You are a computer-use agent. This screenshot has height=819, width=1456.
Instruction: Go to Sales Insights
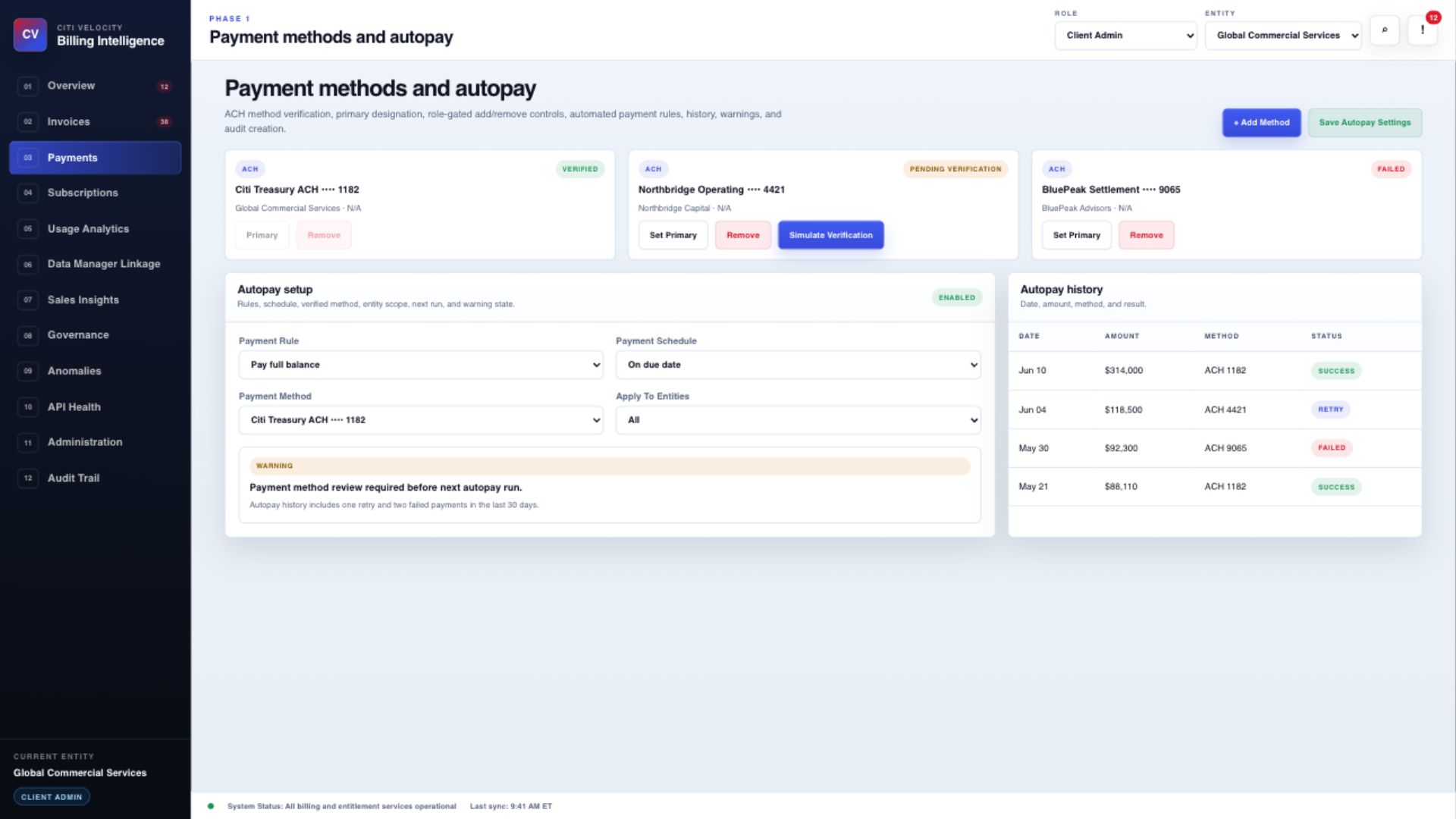point(95,300)
